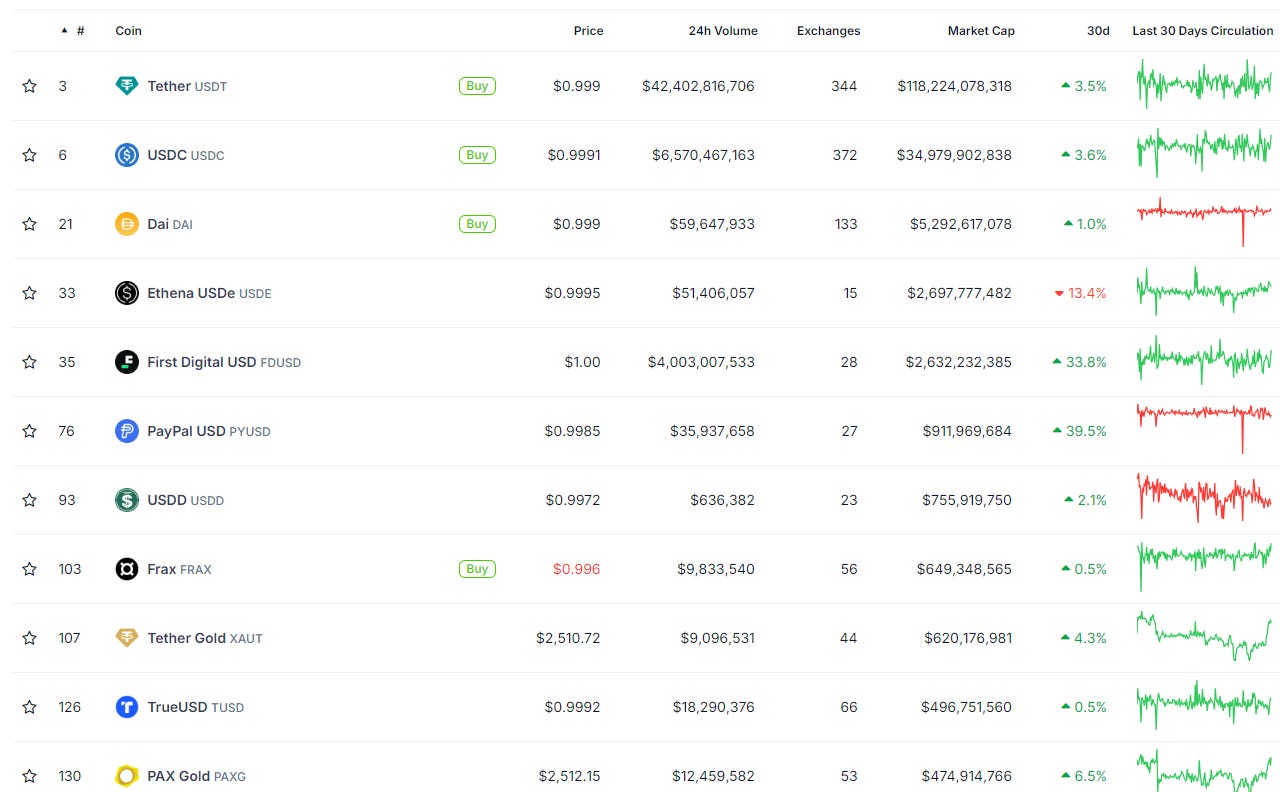Open the PayPal USD PYUSD link

(209, 431)
